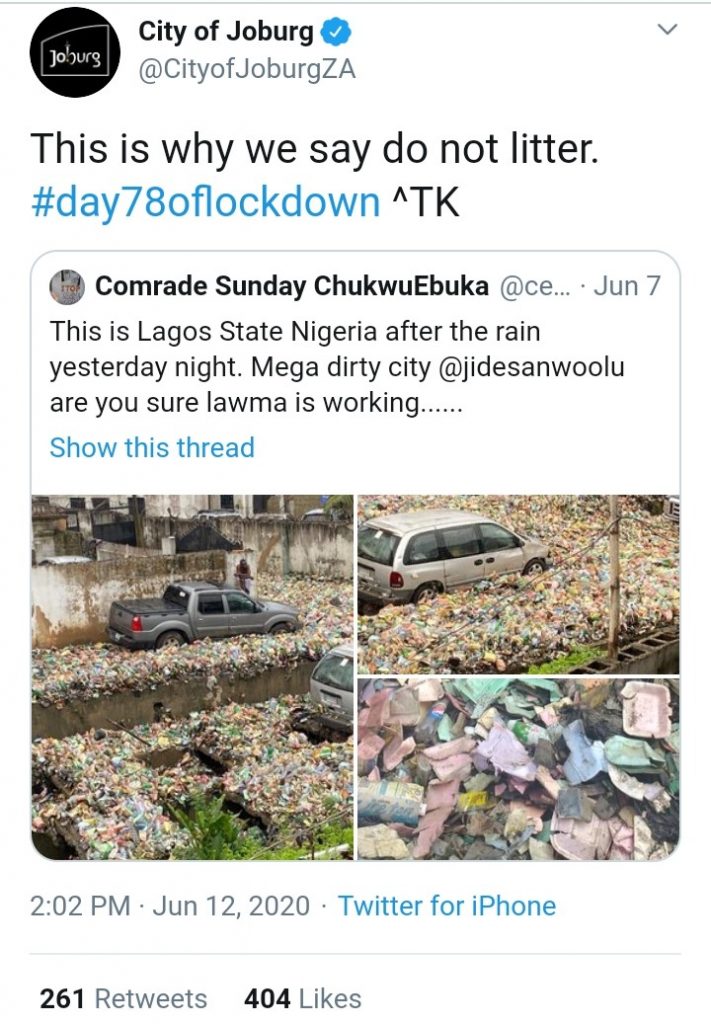711x1024 pixels.
Task: Click the City of Joburg profile avatar
Action: tap(76, 52)
